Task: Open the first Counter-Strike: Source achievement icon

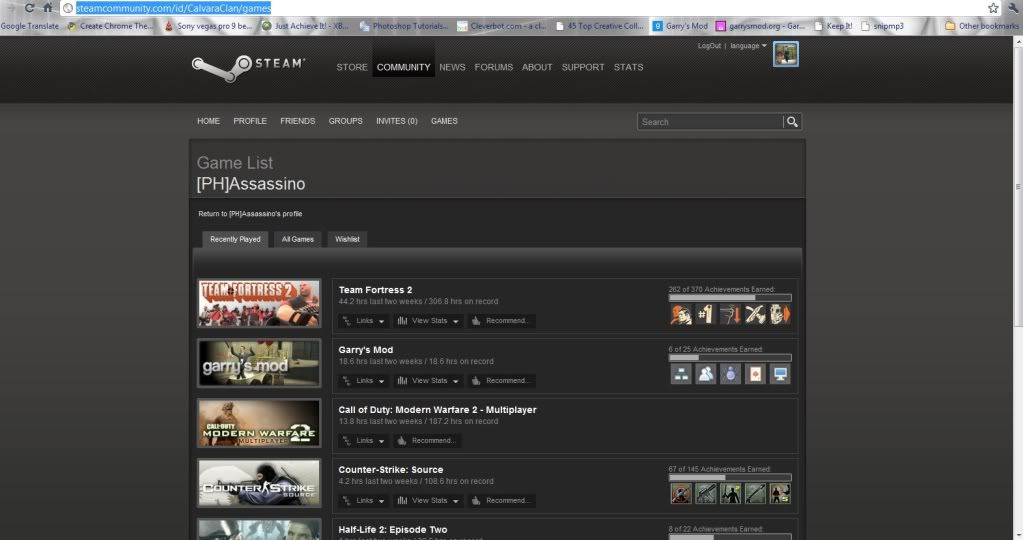Action: (x=680, y=494)
